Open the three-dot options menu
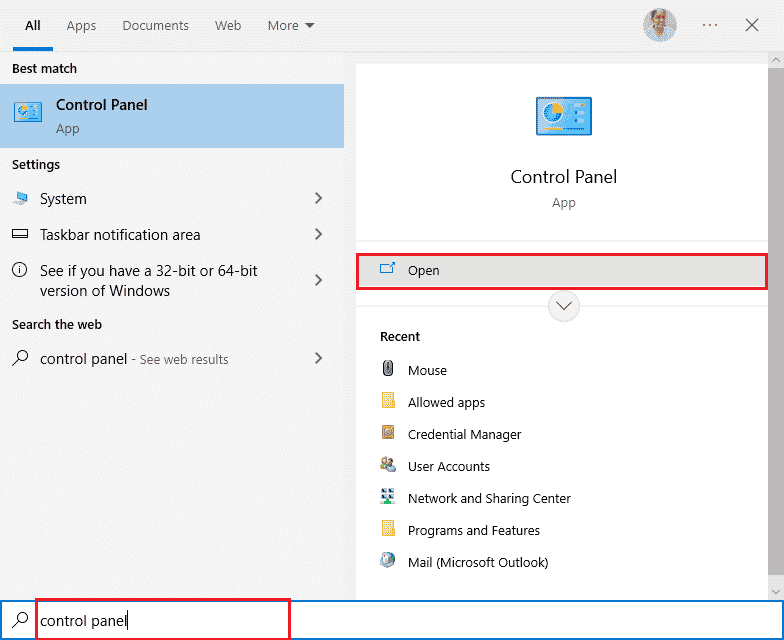784x640 pixels. point(710,25)
